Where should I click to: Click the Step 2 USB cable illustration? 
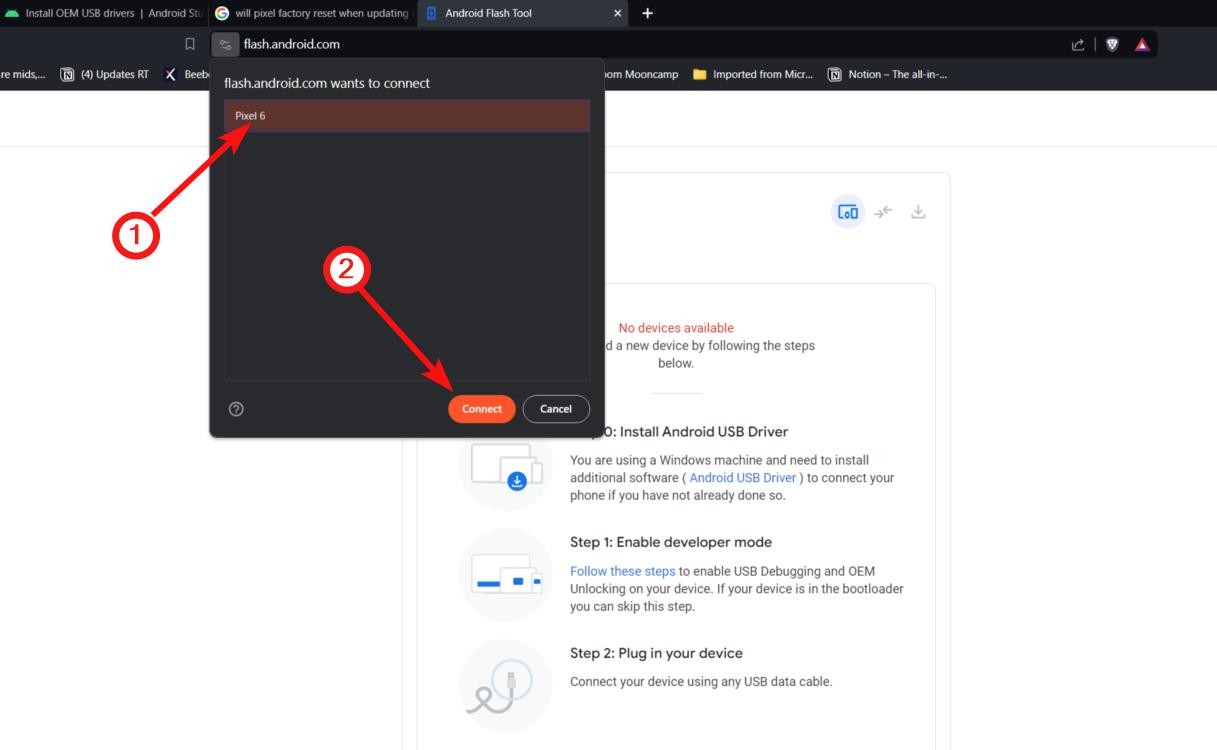505,685
